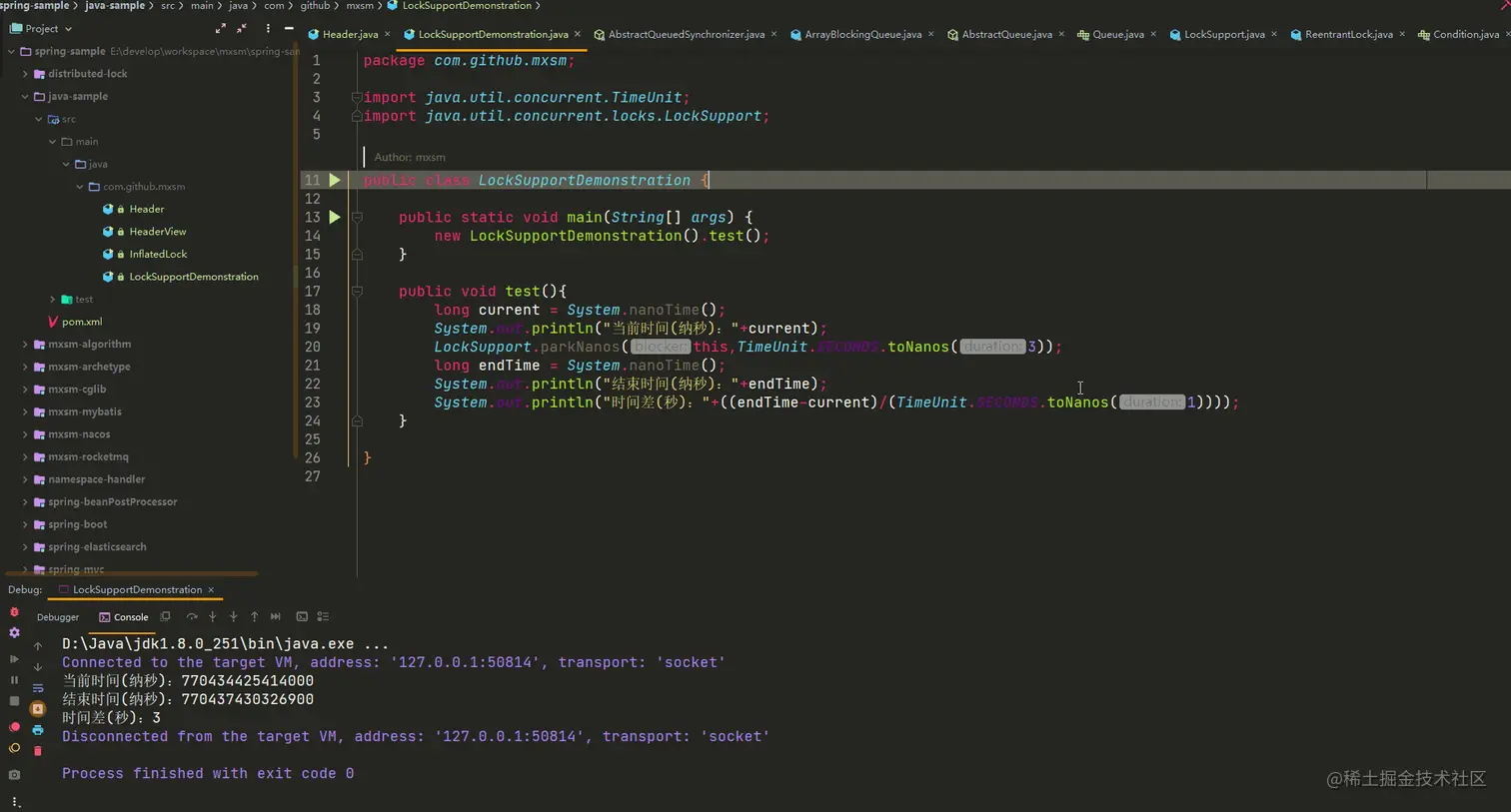Expand the distributed-lock module
The height and width of the screenshot is (812, 1511).
(25, 74)
